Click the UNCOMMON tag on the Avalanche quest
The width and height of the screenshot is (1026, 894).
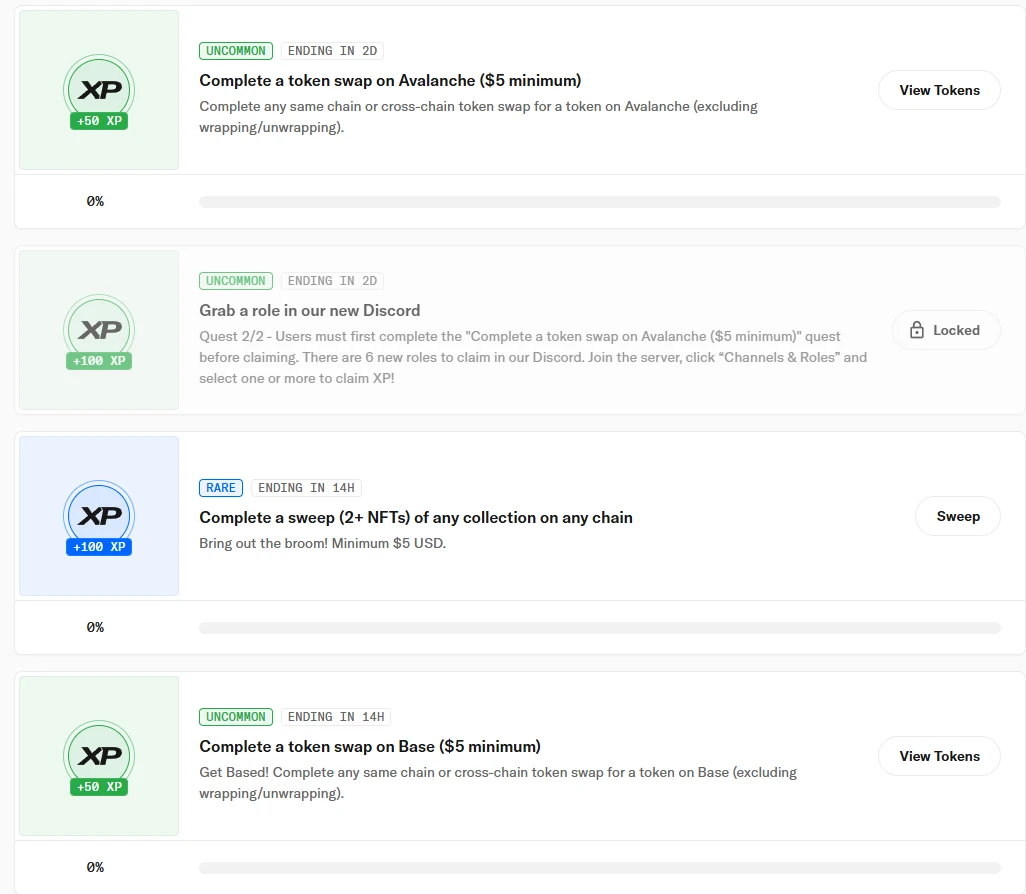coord(236,51)
